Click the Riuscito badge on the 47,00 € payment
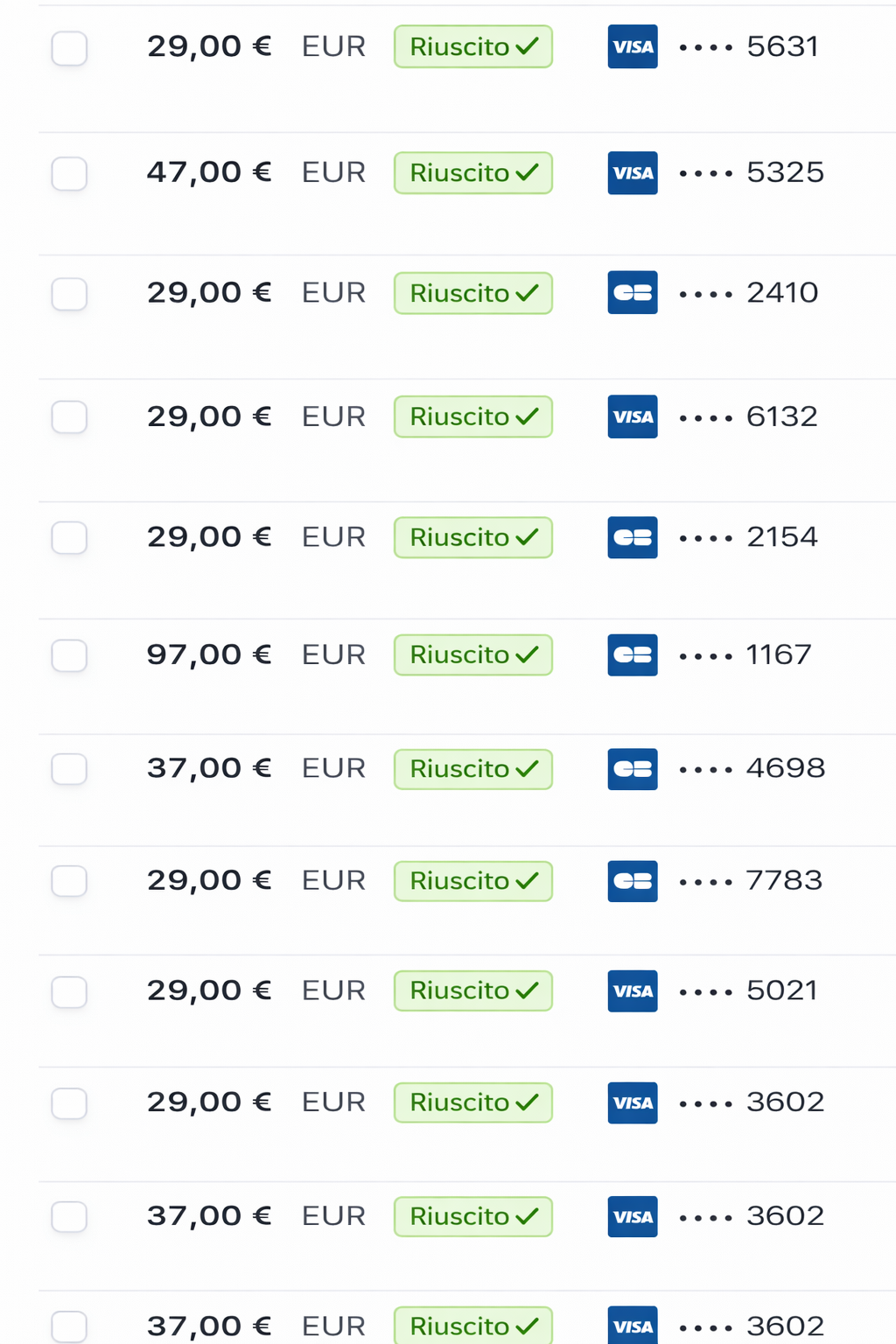 coord(472,173)
